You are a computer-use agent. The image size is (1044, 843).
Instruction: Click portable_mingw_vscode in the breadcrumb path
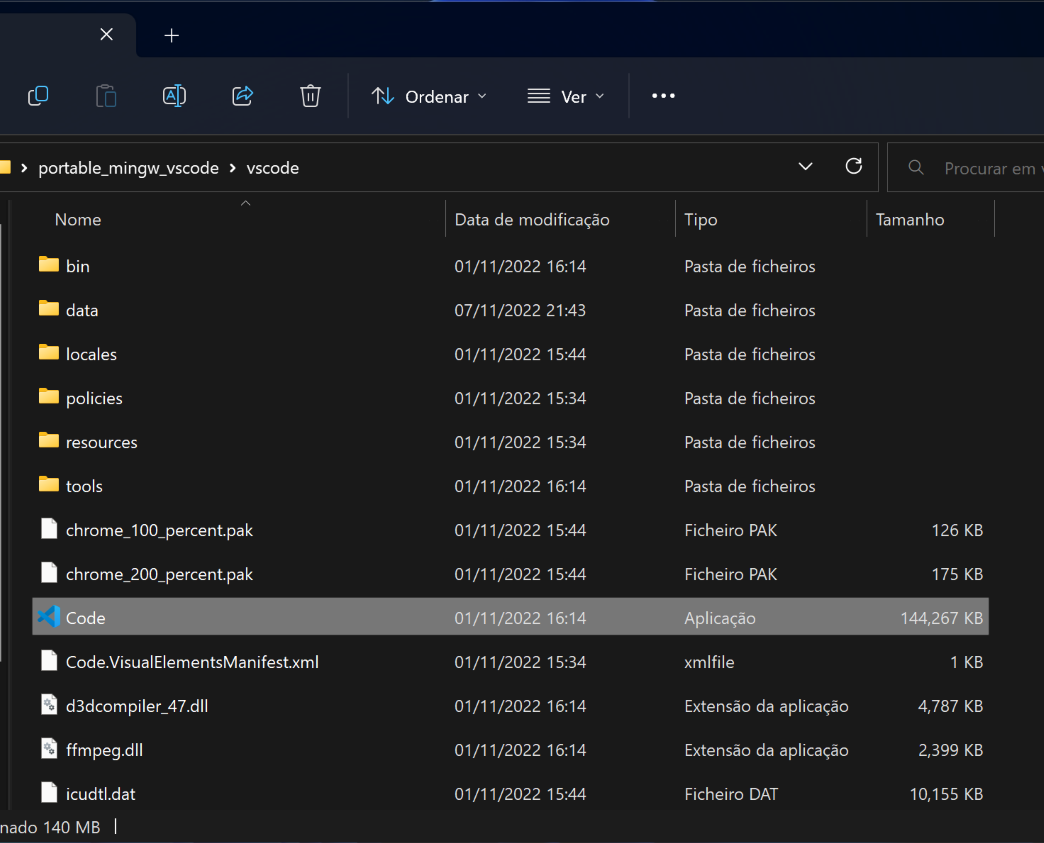point(128,168)
